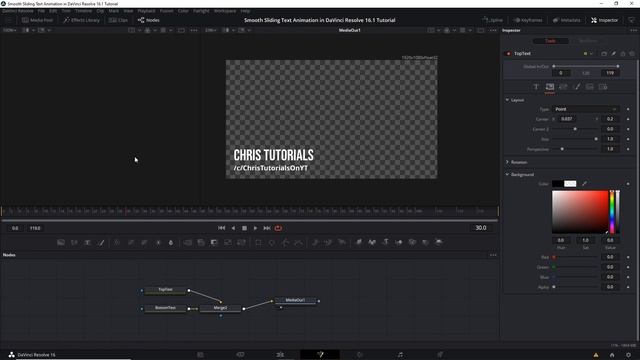640x360 pixels.
Task: Select the Modifiers tab in Inspector
Action: (588, 41)
